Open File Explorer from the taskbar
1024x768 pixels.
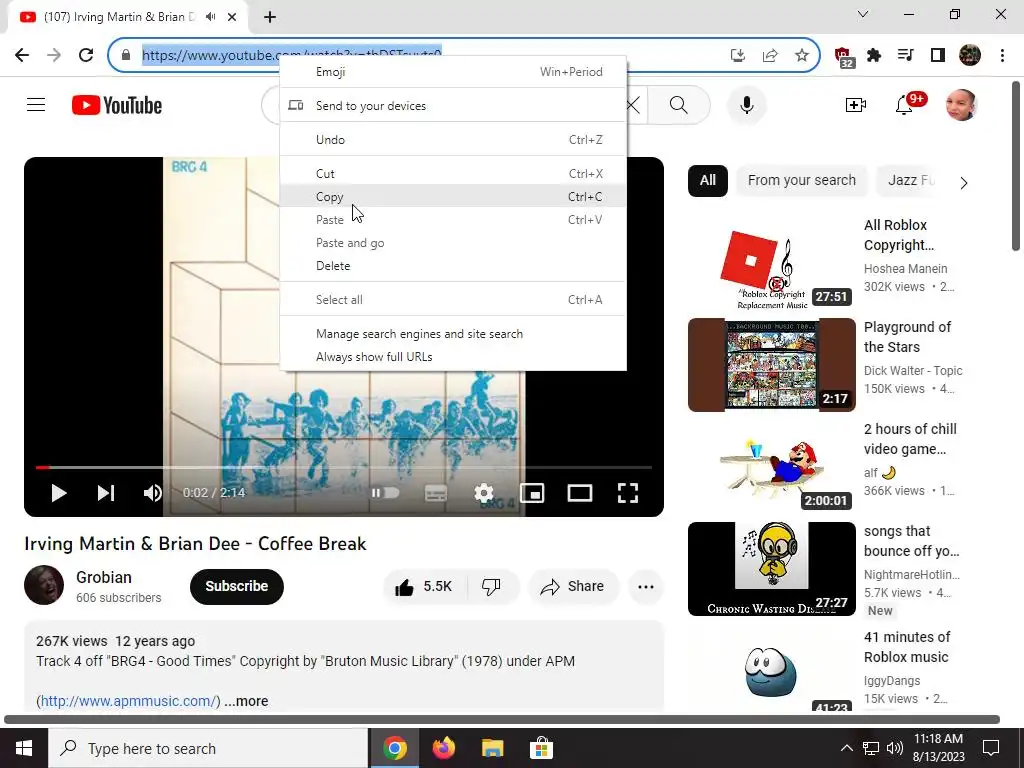tap(492, 748)
